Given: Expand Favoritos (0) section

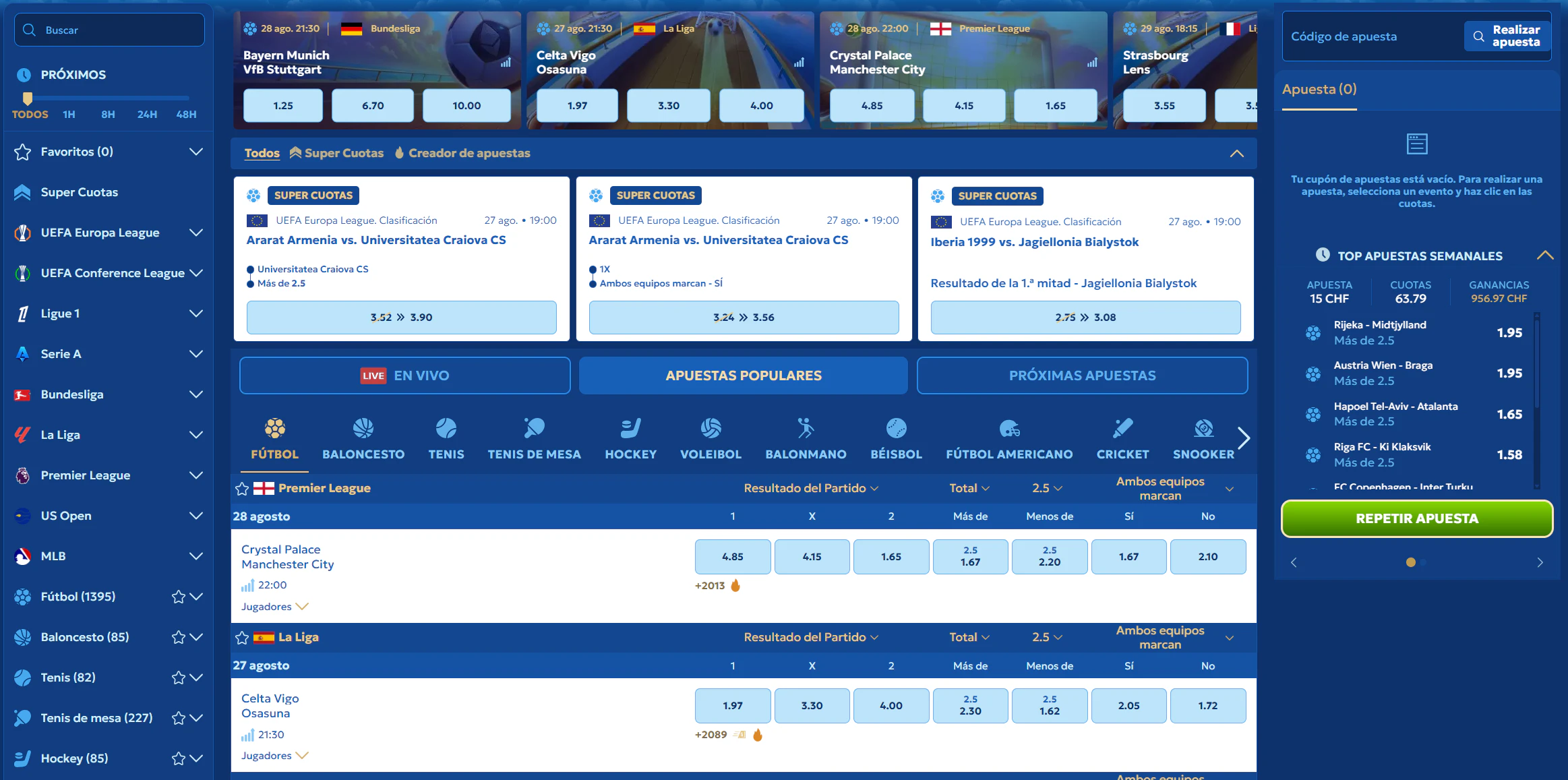Looking at the screenshot, I should tap(196, 152).
